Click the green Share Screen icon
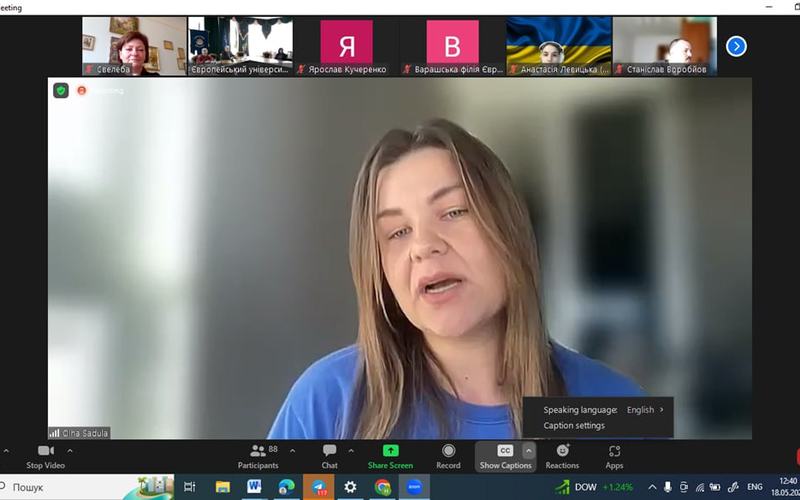Image resolution: width=800 pixels, height=500 pixels. 390,451
